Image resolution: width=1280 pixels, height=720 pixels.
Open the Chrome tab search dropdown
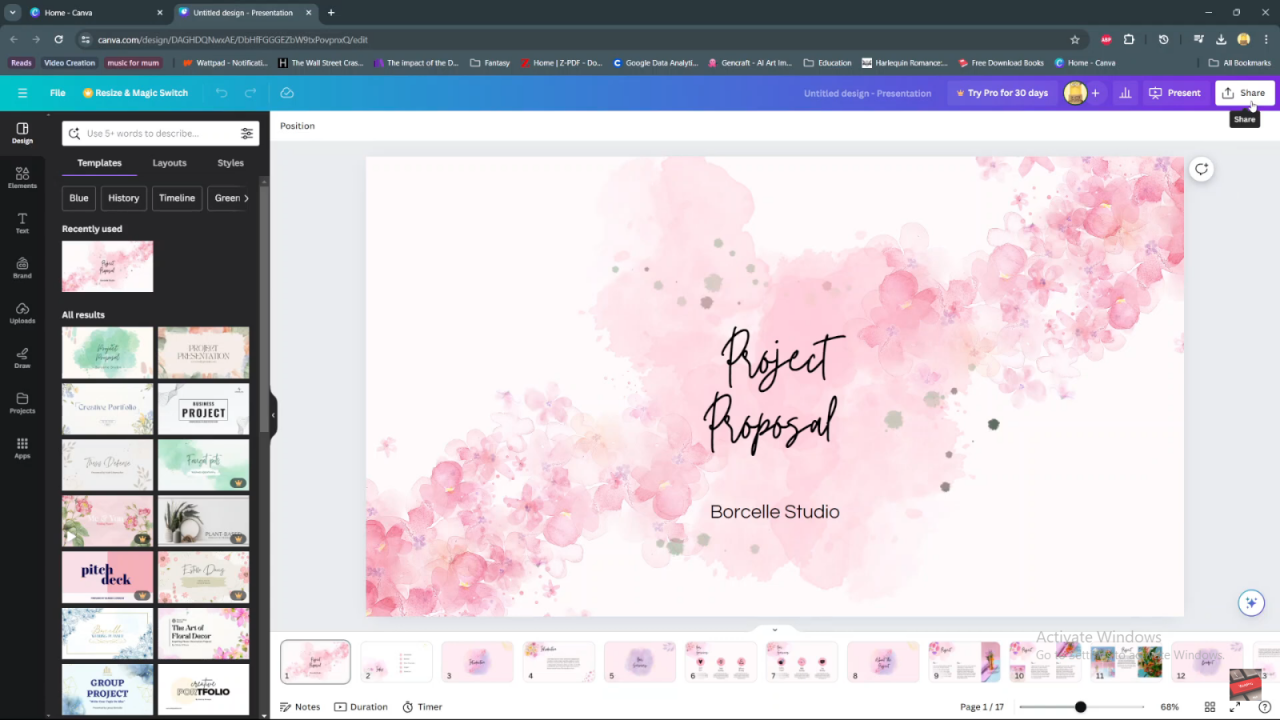click(x=12, y=12)
